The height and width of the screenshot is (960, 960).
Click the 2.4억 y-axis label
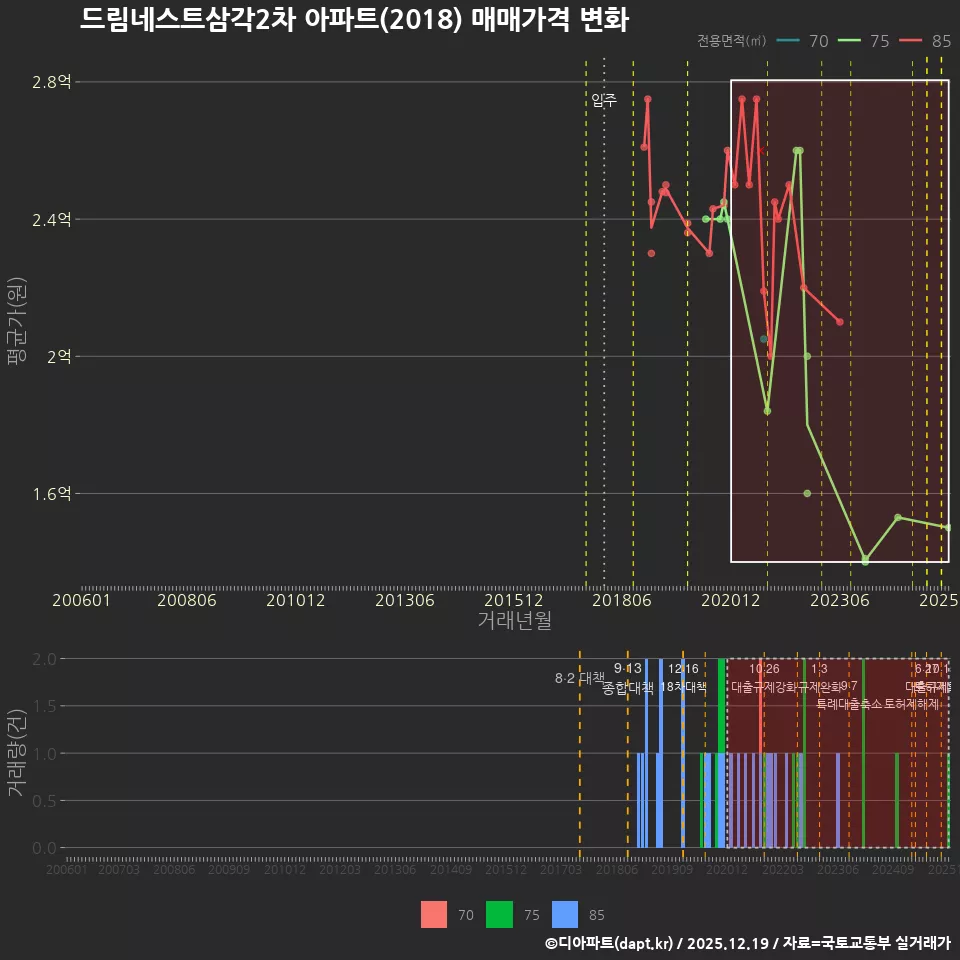coord(51,219)
